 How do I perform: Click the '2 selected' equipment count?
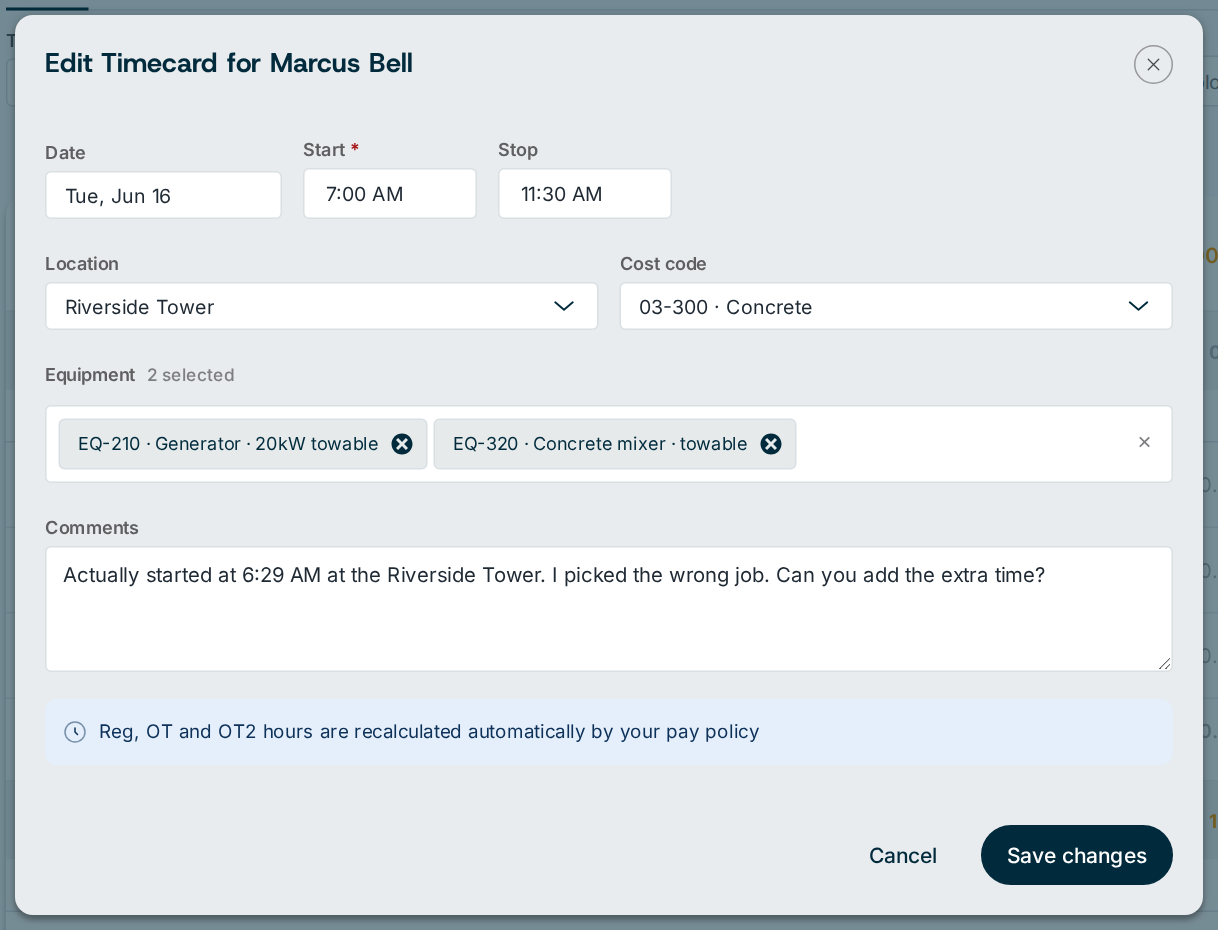tap(191, 375)
